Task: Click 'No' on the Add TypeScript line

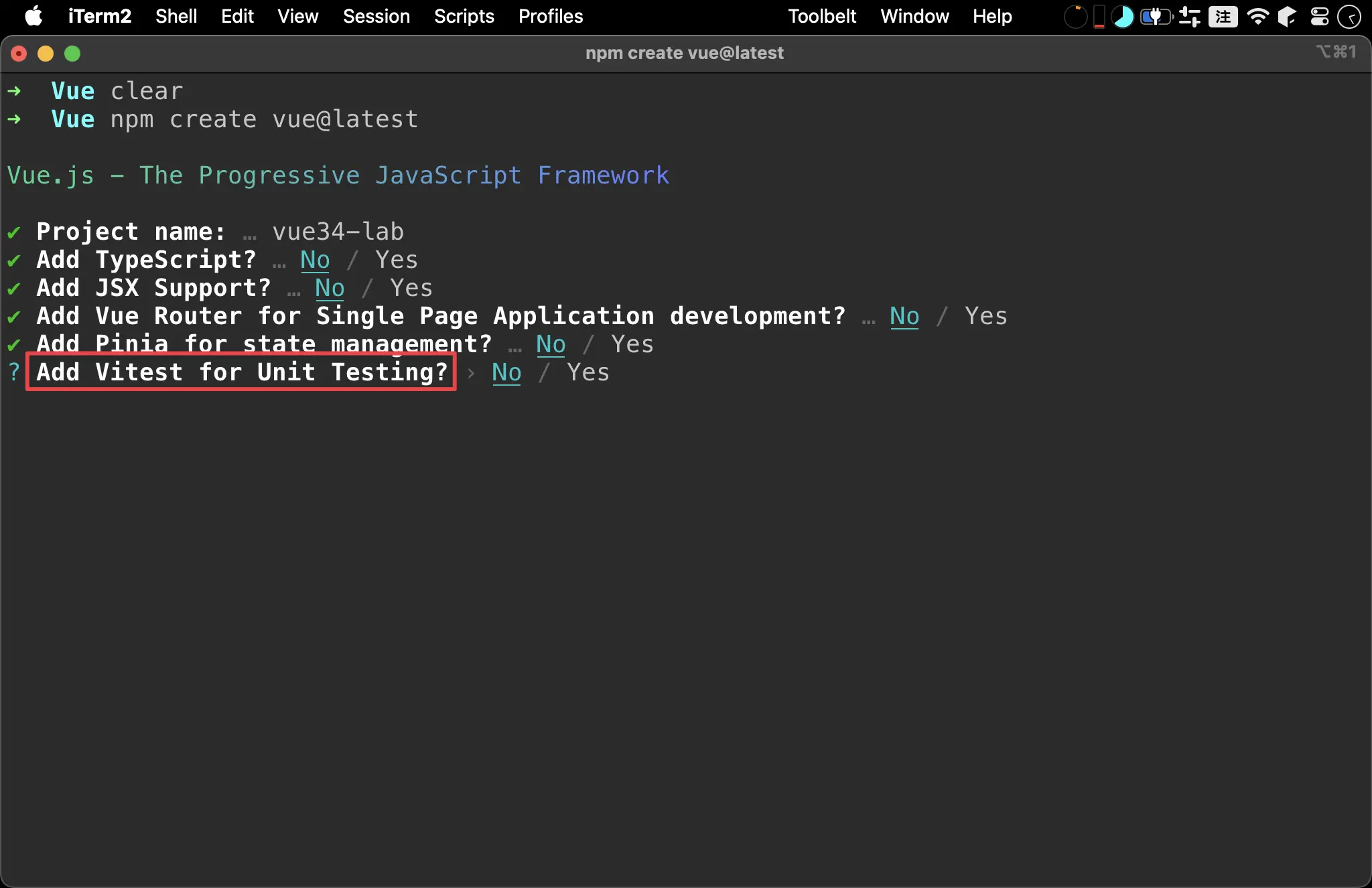Action: click(315, 260)
